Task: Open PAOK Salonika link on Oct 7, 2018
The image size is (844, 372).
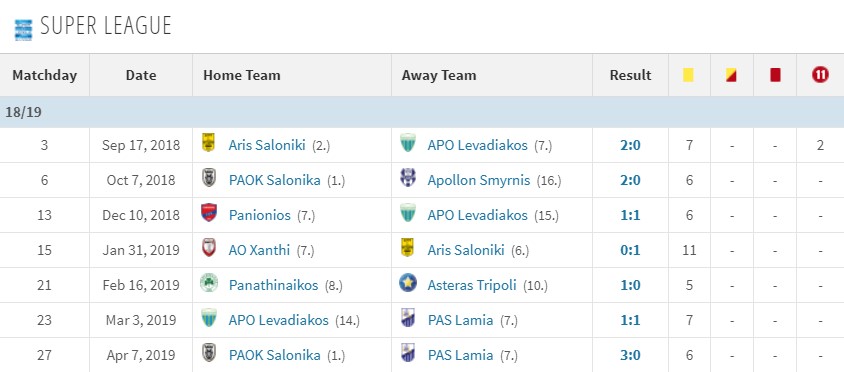Action: [275, 180]
